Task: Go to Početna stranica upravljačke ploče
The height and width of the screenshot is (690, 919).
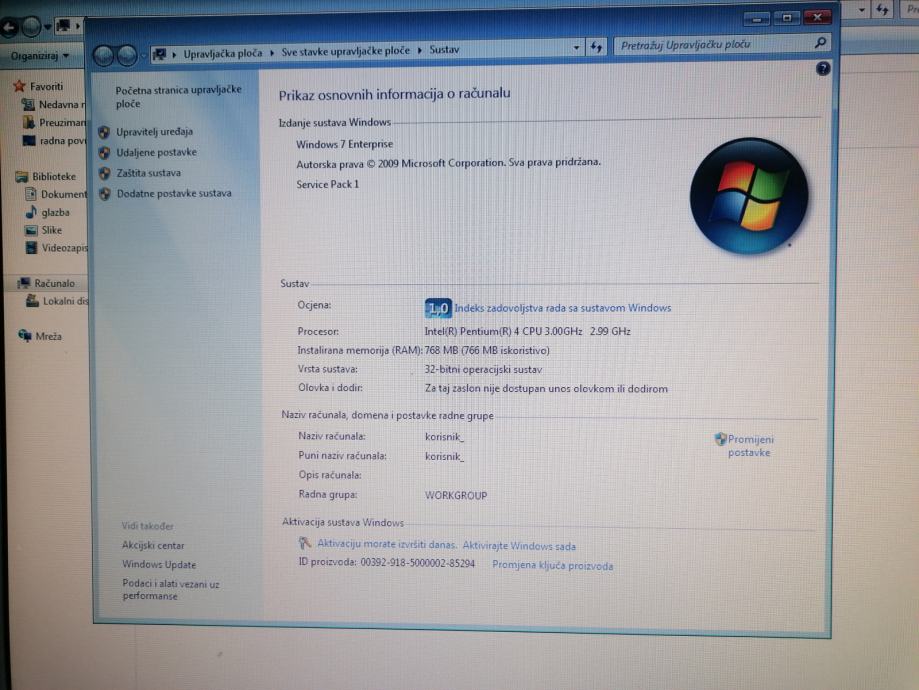Action: point(178,97)
